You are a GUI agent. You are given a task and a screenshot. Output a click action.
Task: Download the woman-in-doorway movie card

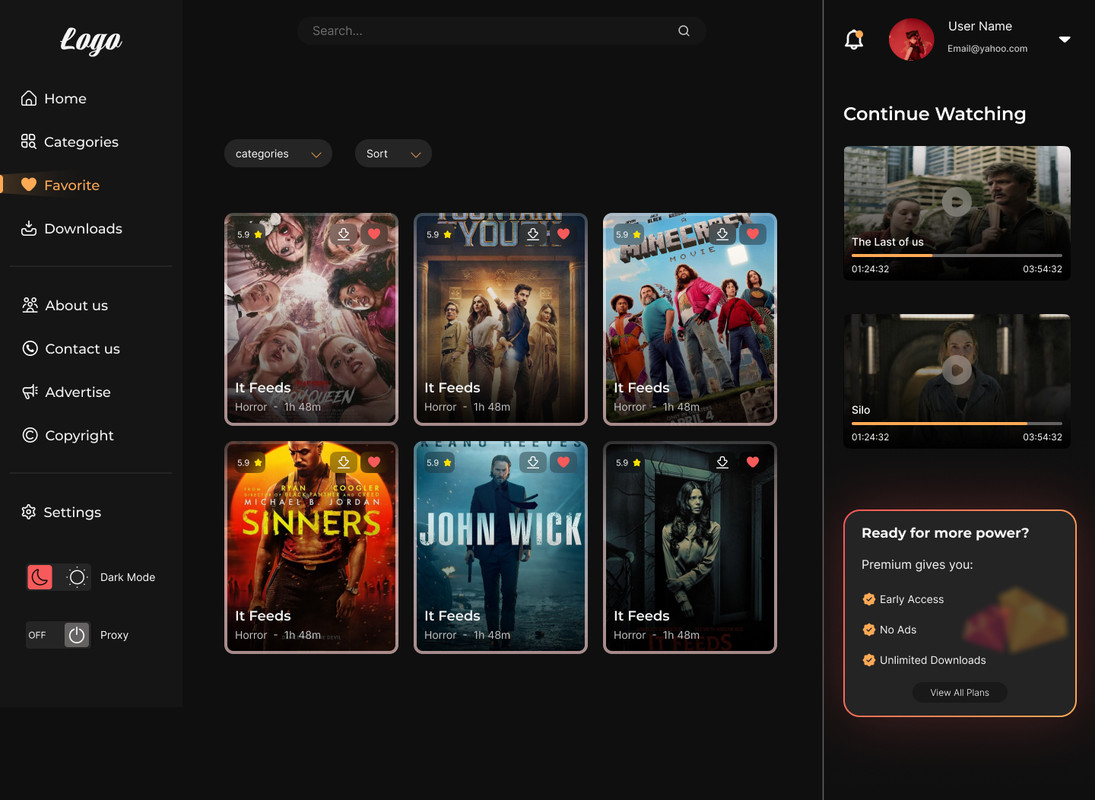click(x=722, y=462)
